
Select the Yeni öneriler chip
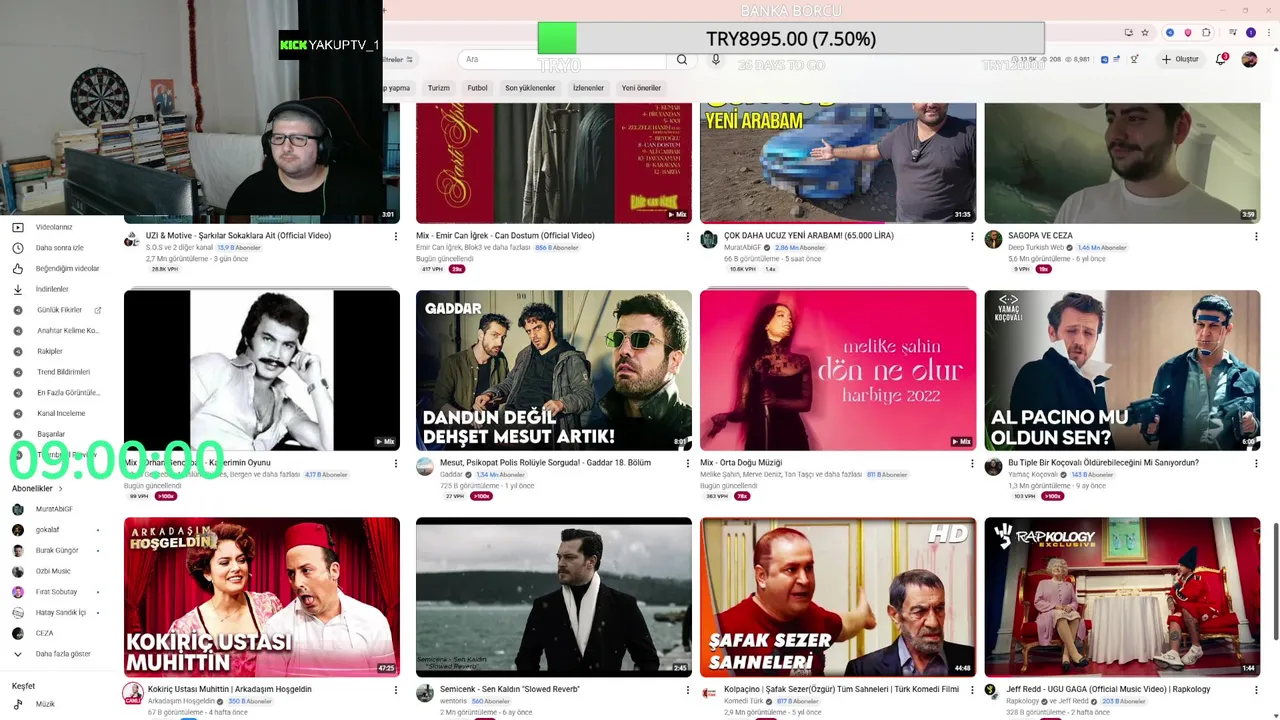click(x=642, y=88)
